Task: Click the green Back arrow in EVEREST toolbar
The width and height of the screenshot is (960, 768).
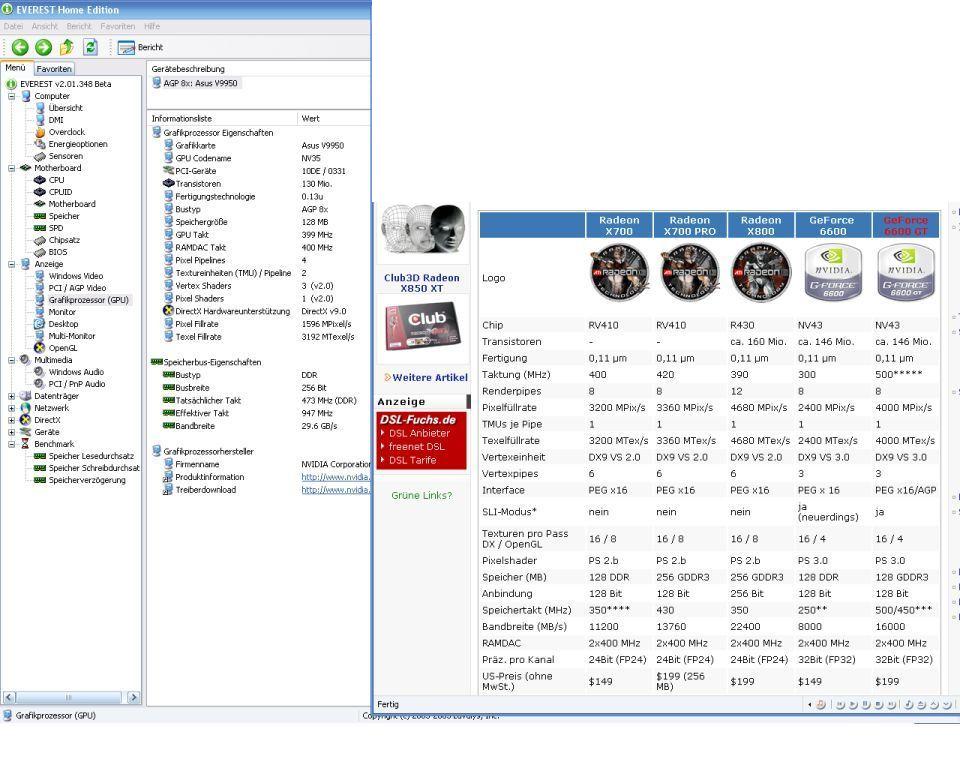Action: click(x=20, y=47)
